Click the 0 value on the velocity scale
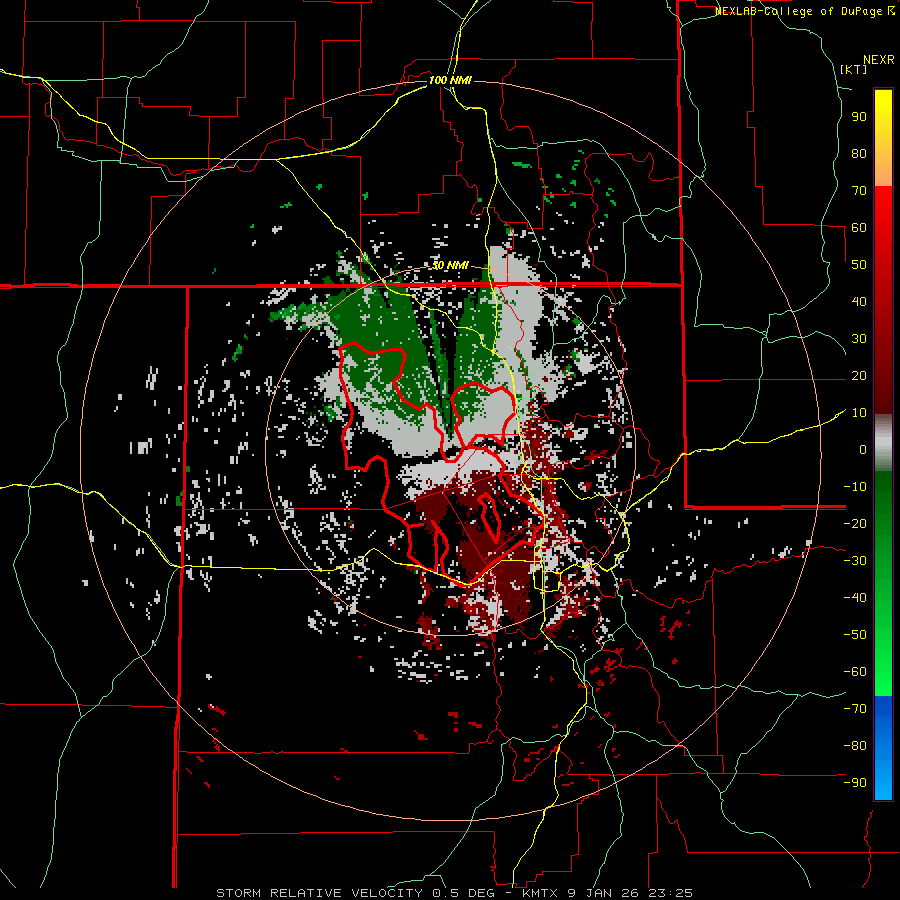900x900 pixels. coord(863,449)
